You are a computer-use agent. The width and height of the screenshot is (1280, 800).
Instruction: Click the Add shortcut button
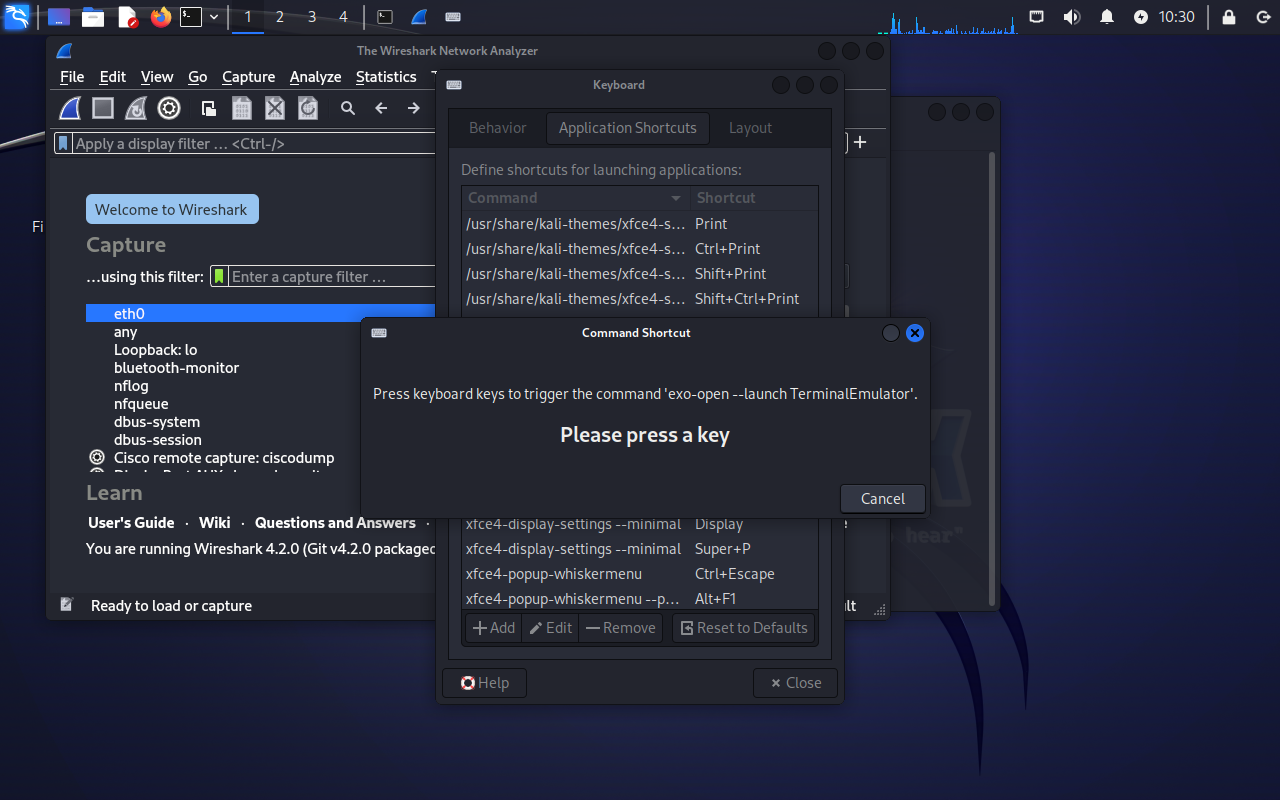[x=494, y=628]
